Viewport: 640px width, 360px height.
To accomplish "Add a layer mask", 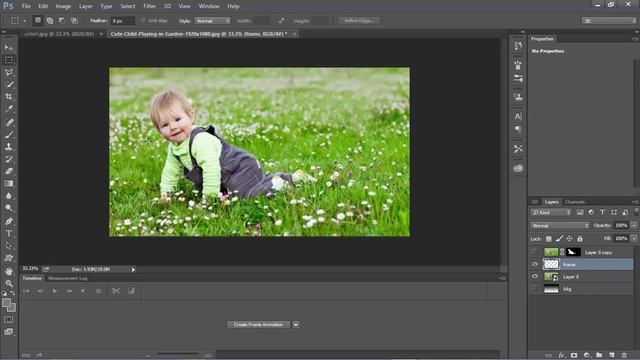I will click(x=574, y=355).
